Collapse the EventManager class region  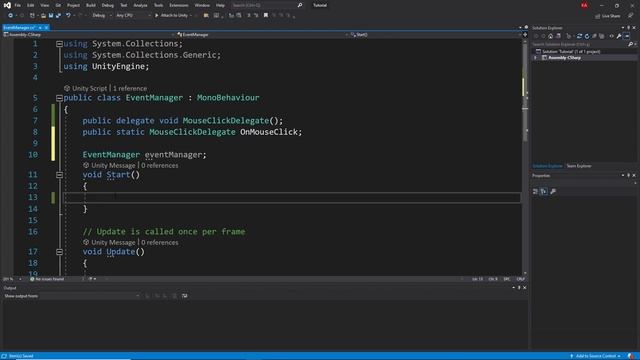click(59, 98)
